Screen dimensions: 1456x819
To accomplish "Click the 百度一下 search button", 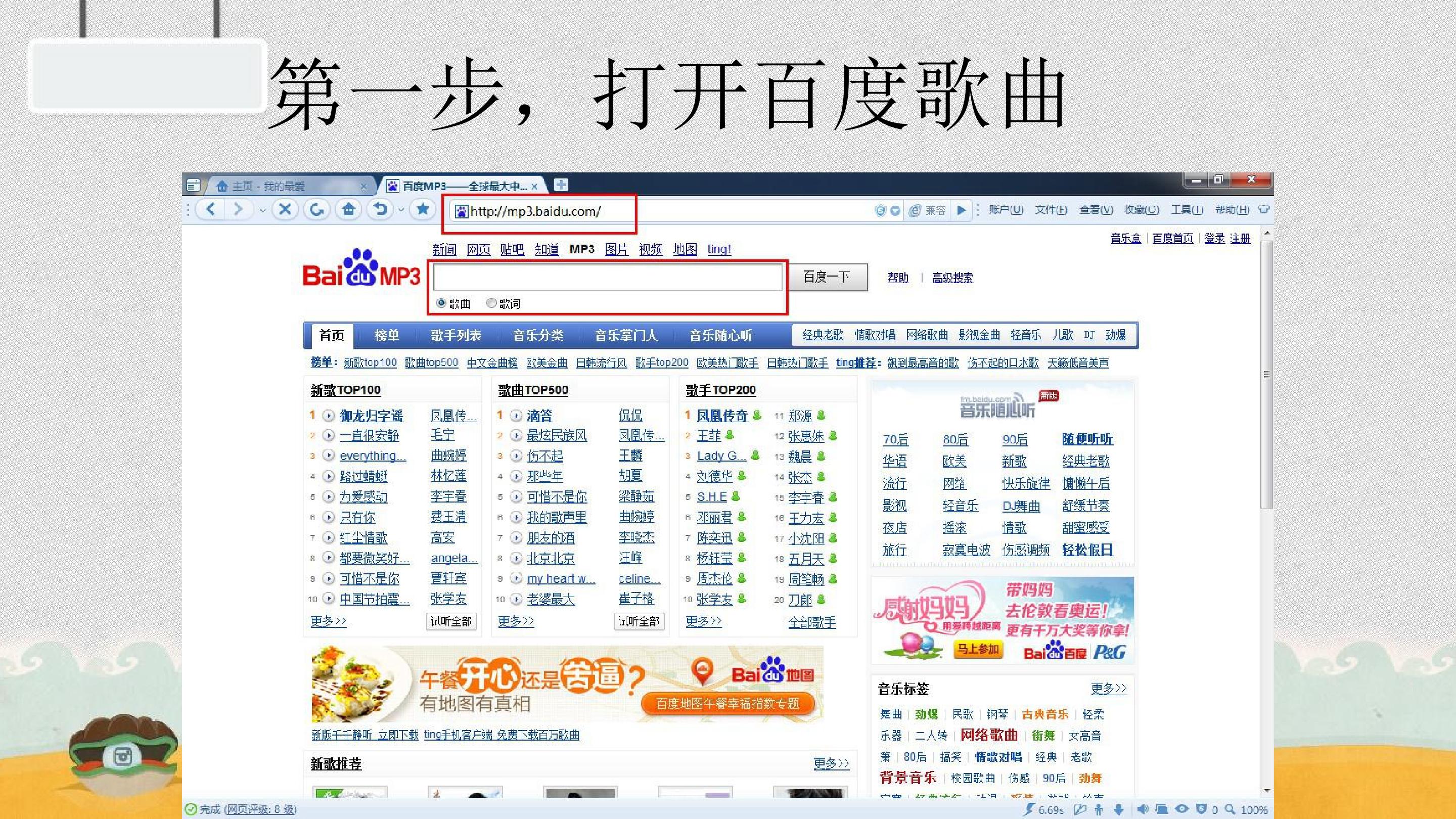I will 828,277.
